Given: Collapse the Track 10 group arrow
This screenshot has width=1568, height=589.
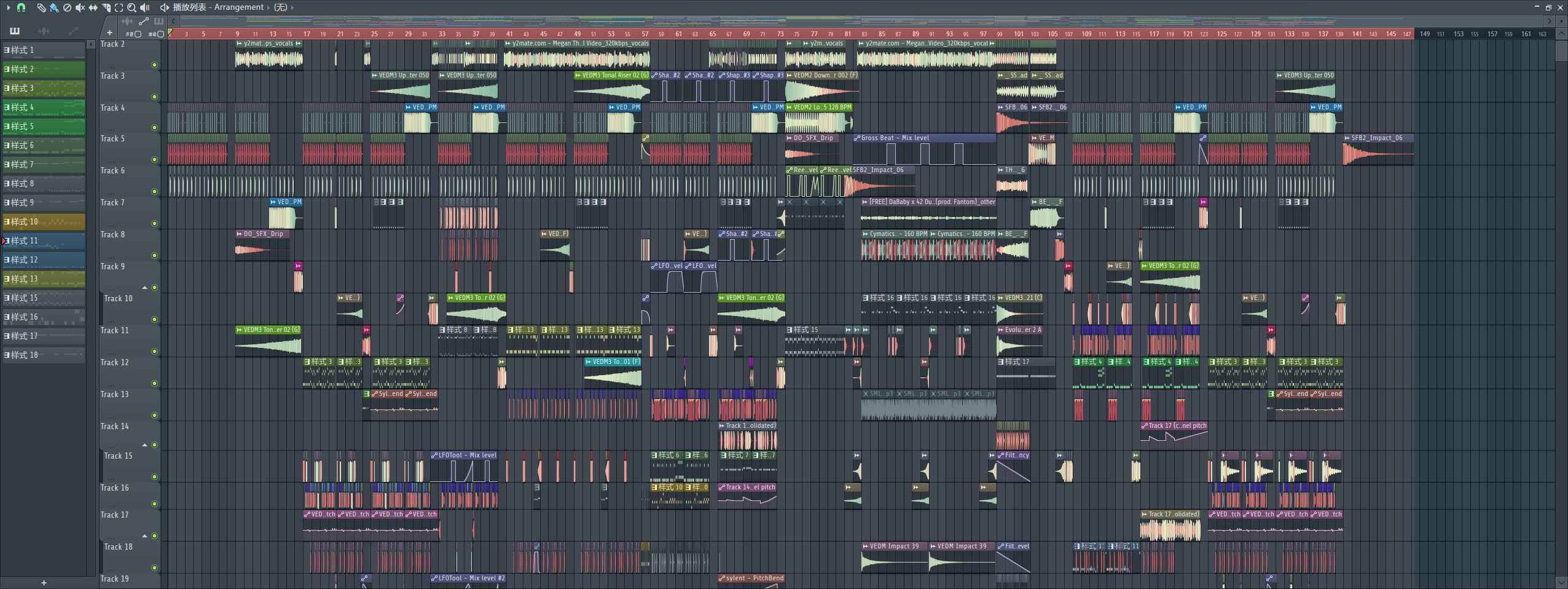Looking at the screenshot, I should (145, 288).
